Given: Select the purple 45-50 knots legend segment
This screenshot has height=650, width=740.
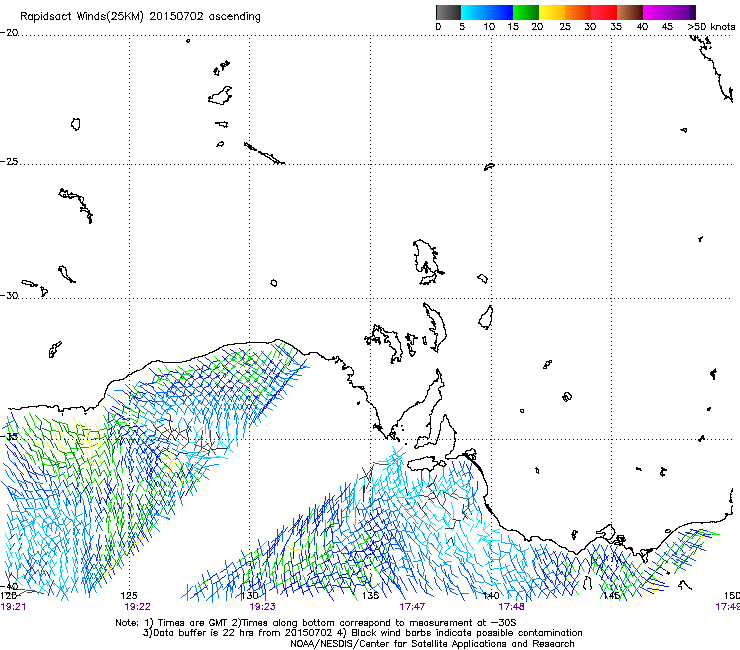Looking at the screenshot, I should coord(682,12).
